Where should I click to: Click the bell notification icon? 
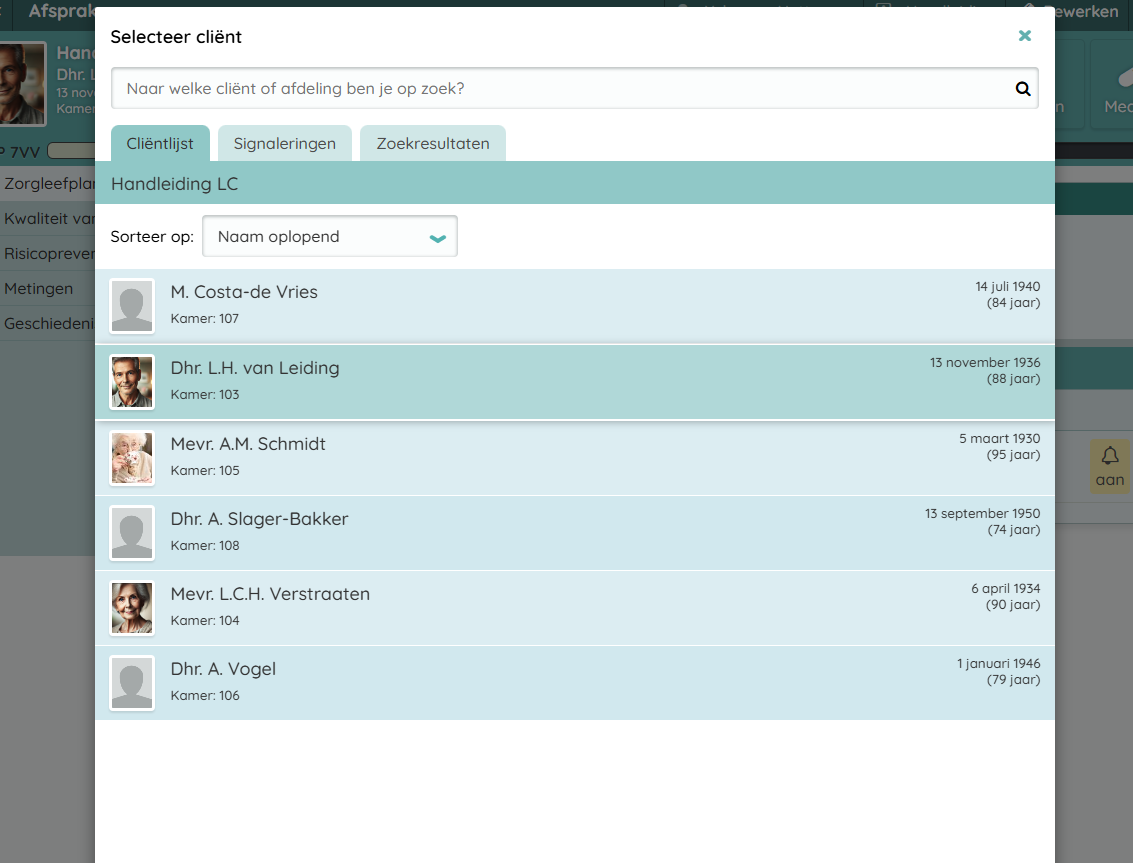[x=1109, y=457]
